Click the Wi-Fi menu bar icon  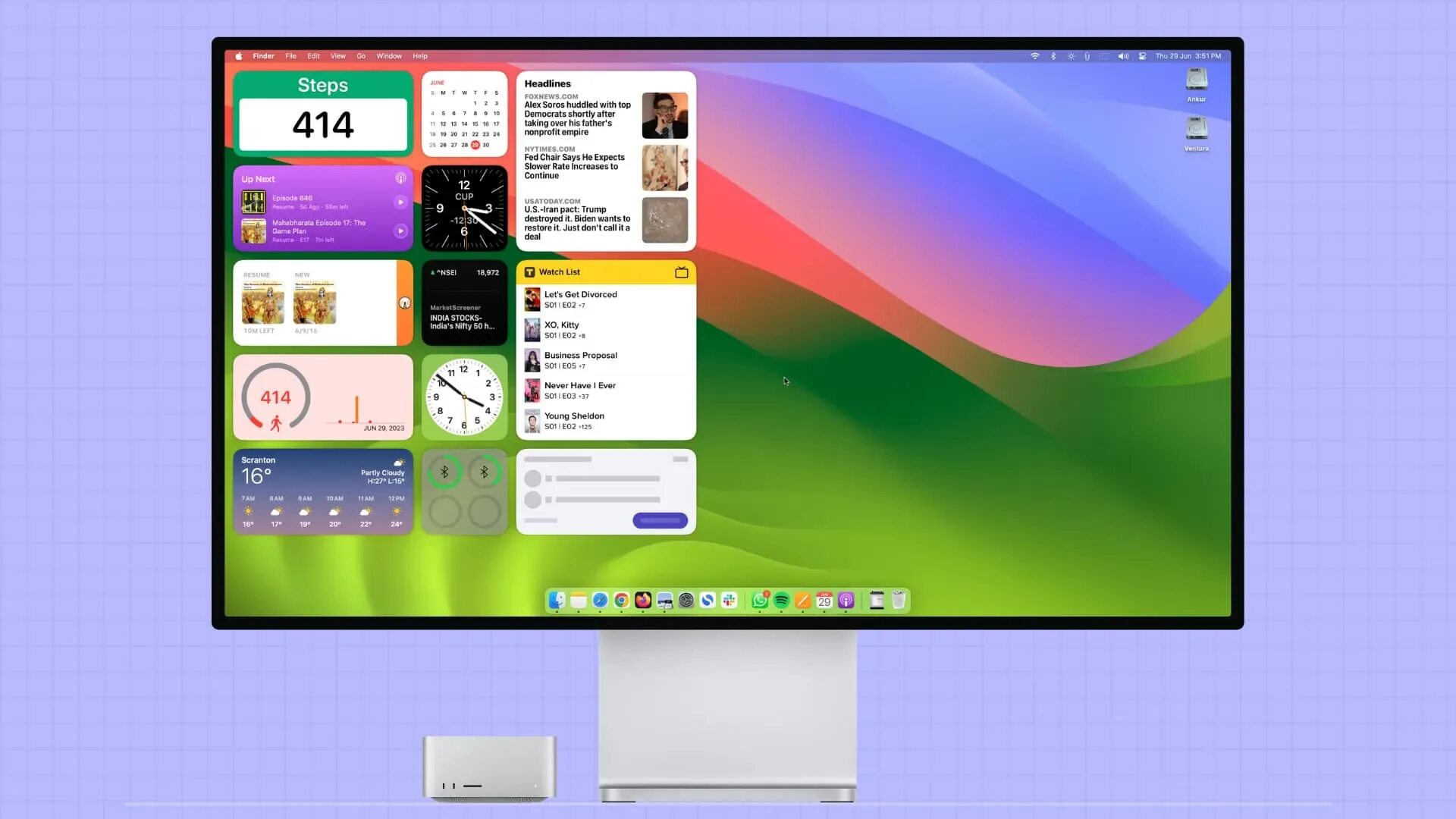[1034, 56]
